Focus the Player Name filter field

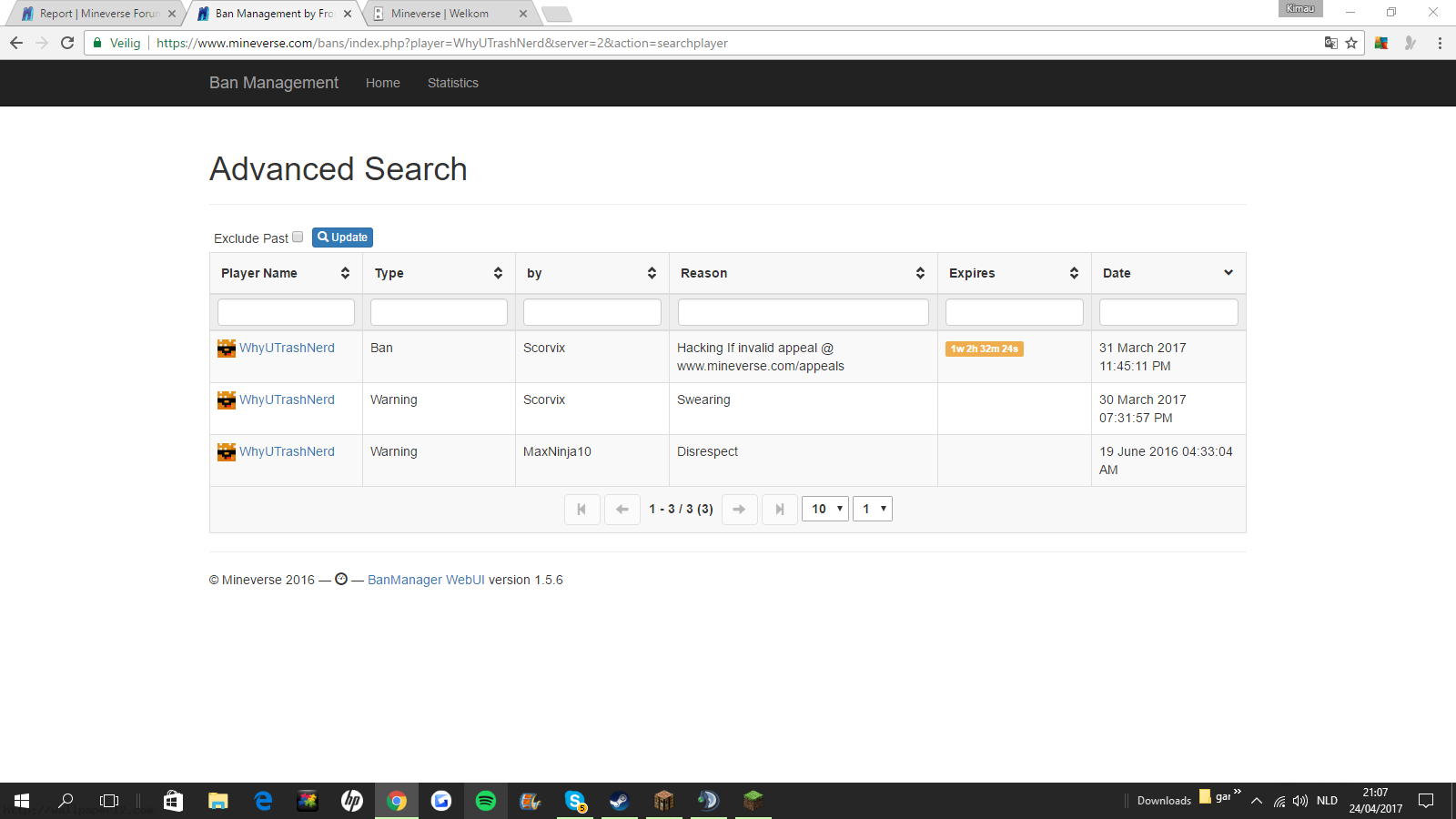click(286, 312)
